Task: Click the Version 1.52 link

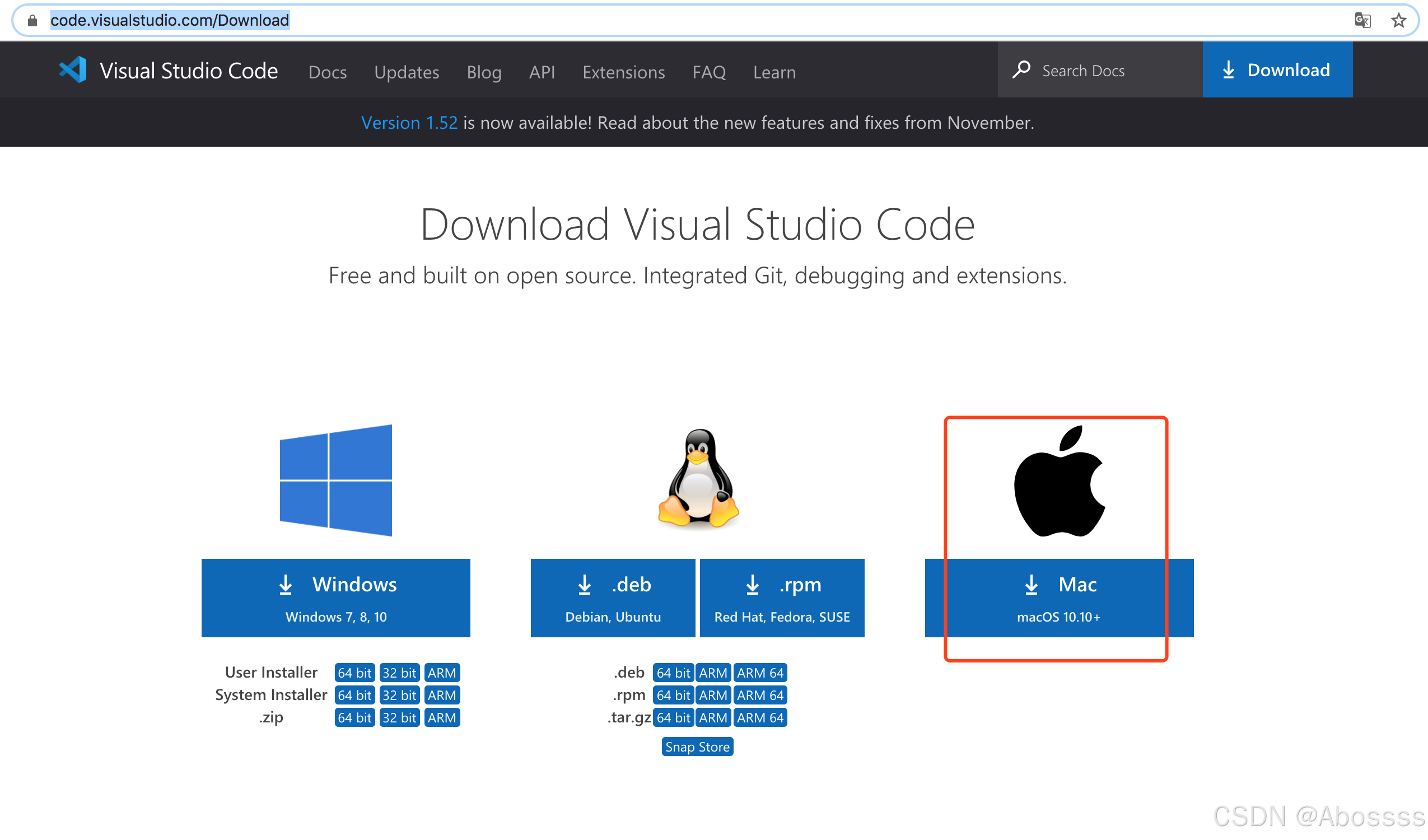Action: click(x=409, y=123)
